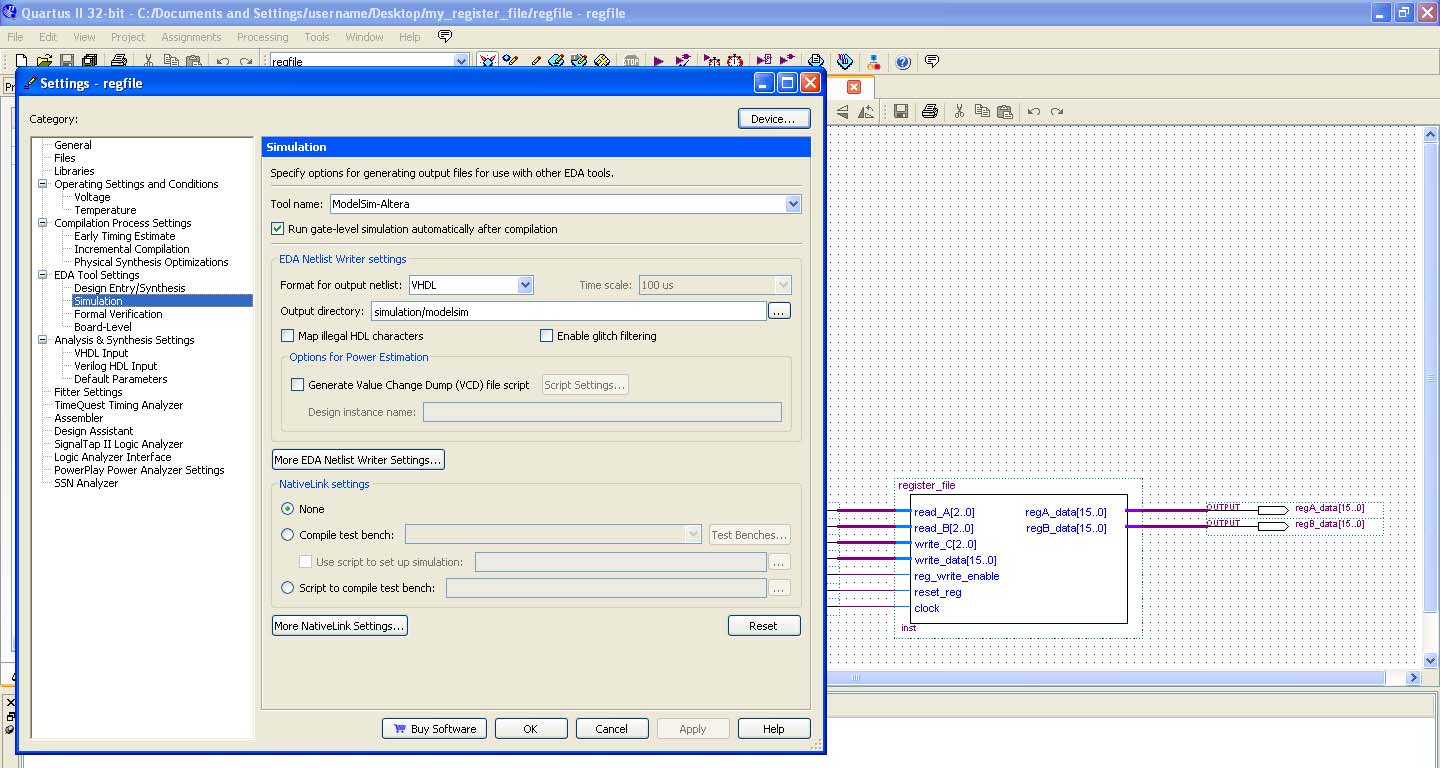Image resolution: width=1440 pixels, height=768 pixels.
Task: Click the flip horizontal icon in schematic toolbar
Action: (x=843, y=111)
